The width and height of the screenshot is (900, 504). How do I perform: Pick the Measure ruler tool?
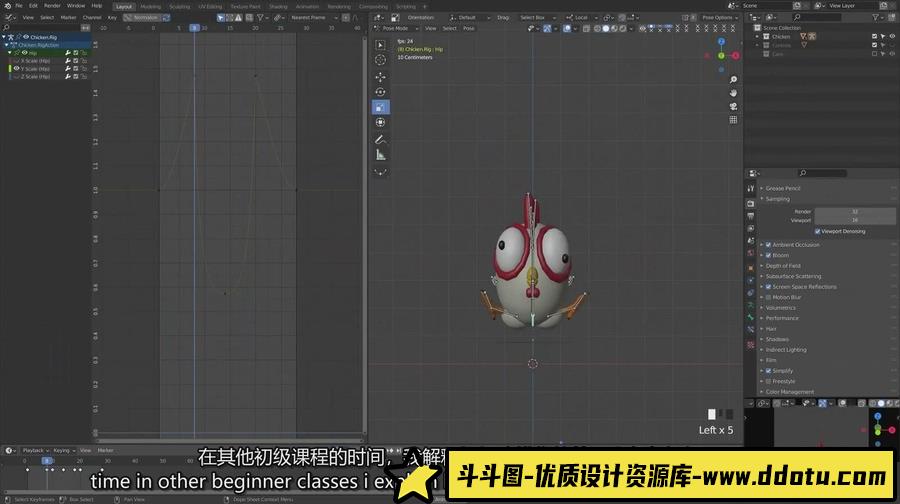380,155
